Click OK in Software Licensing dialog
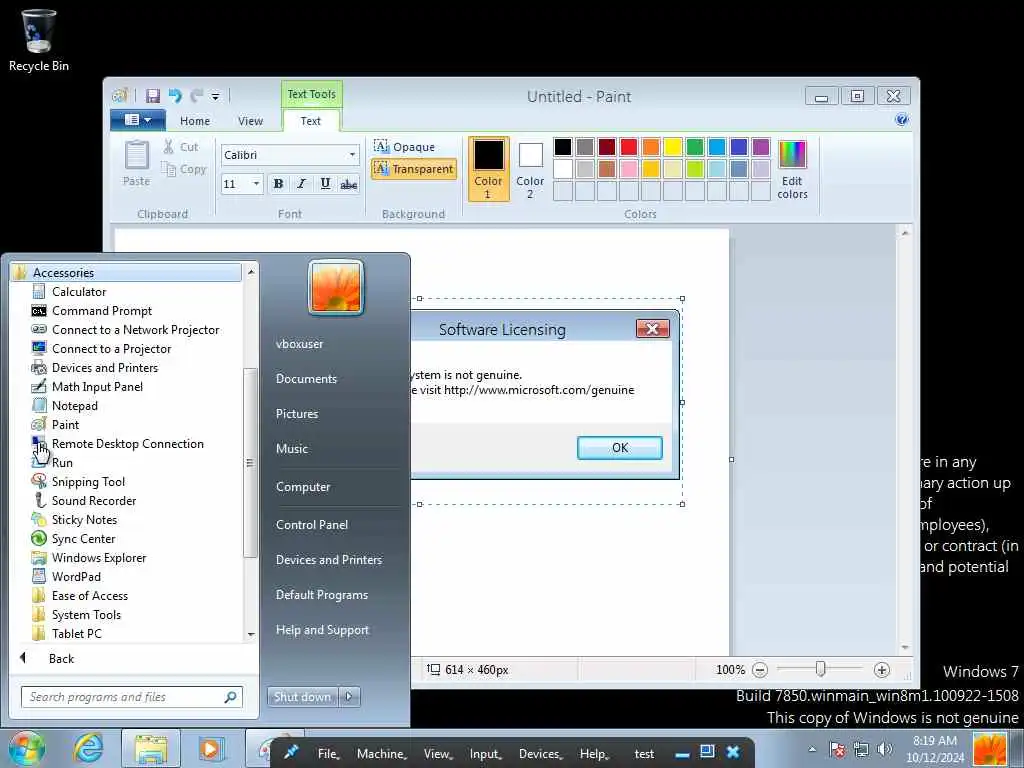This screenshot has width=1024, height=768. [x=620, y=448]
